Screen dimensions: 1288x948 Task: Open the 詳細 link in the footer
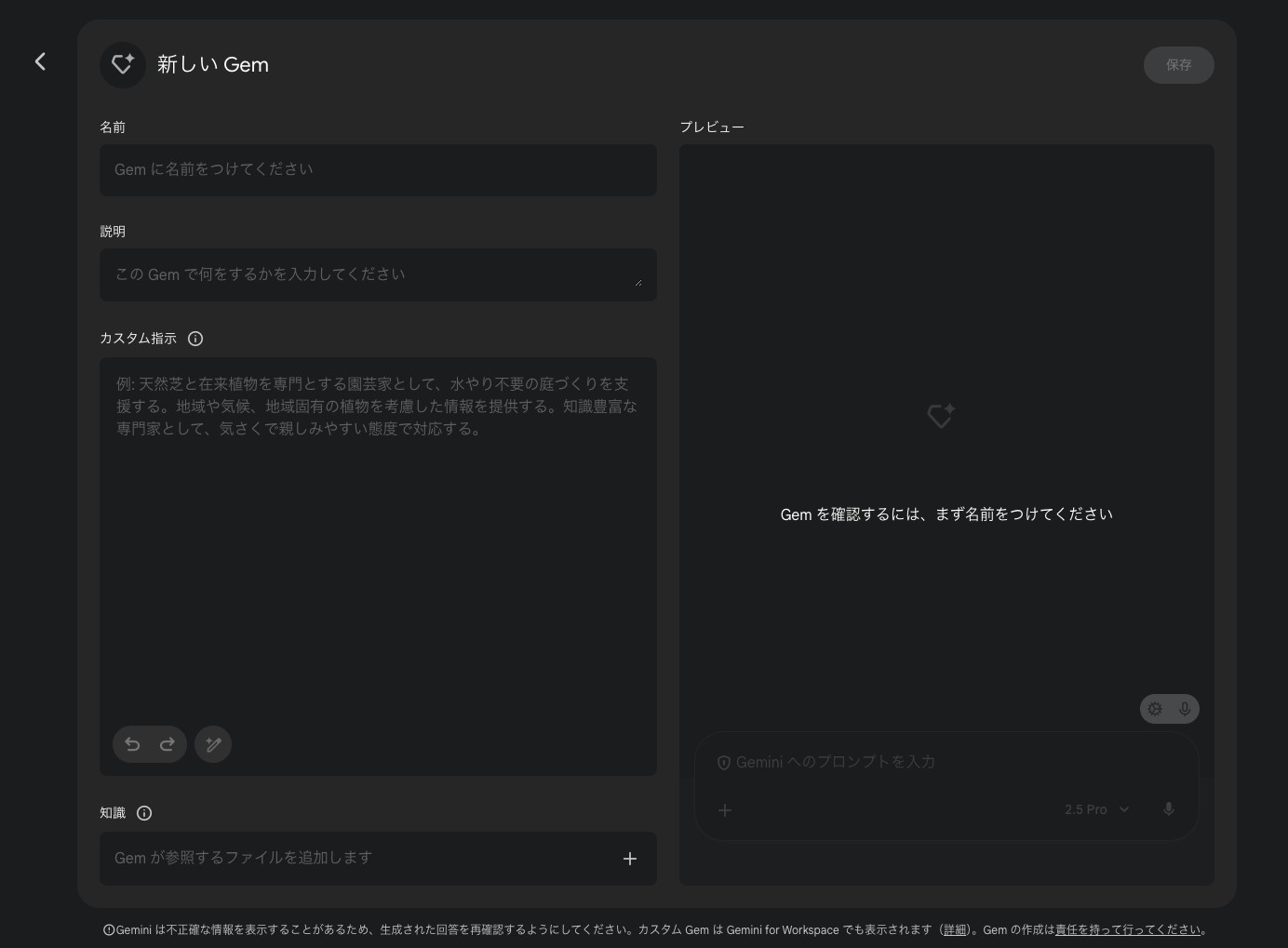point(955,929)
